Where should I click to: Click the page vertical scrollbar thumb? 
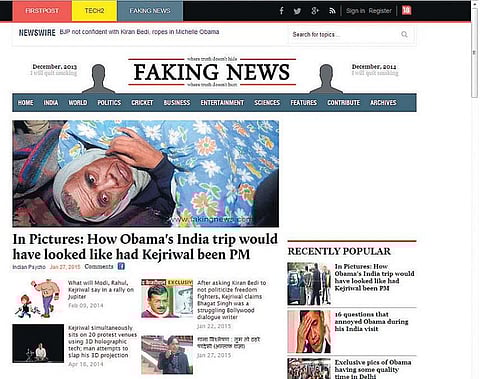tap(475, 53)
